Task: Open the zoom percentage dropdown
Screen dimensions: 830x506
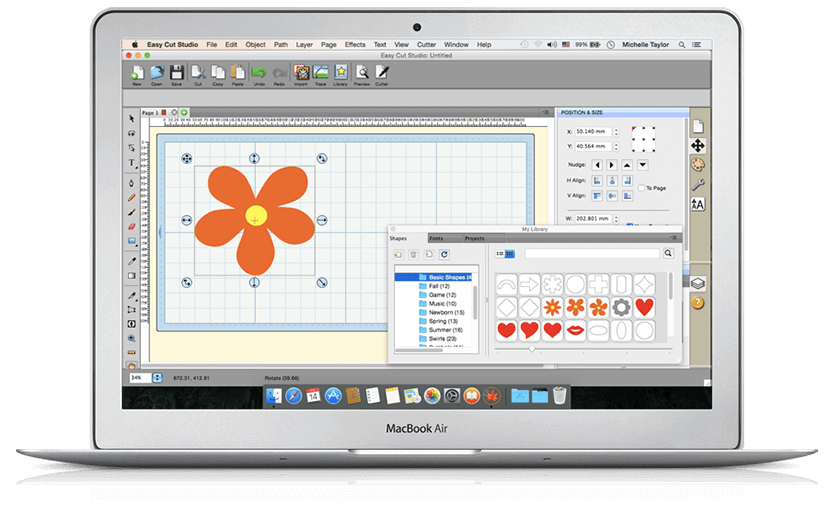Action: pos(155,378)
